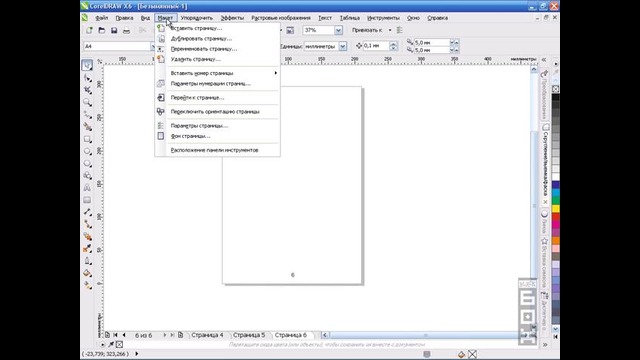The height and width of the screenshot is (360, 640).
Task: Add a page with icon left of Страница 4
Action: pyautogui.click(x=180, y=335)
